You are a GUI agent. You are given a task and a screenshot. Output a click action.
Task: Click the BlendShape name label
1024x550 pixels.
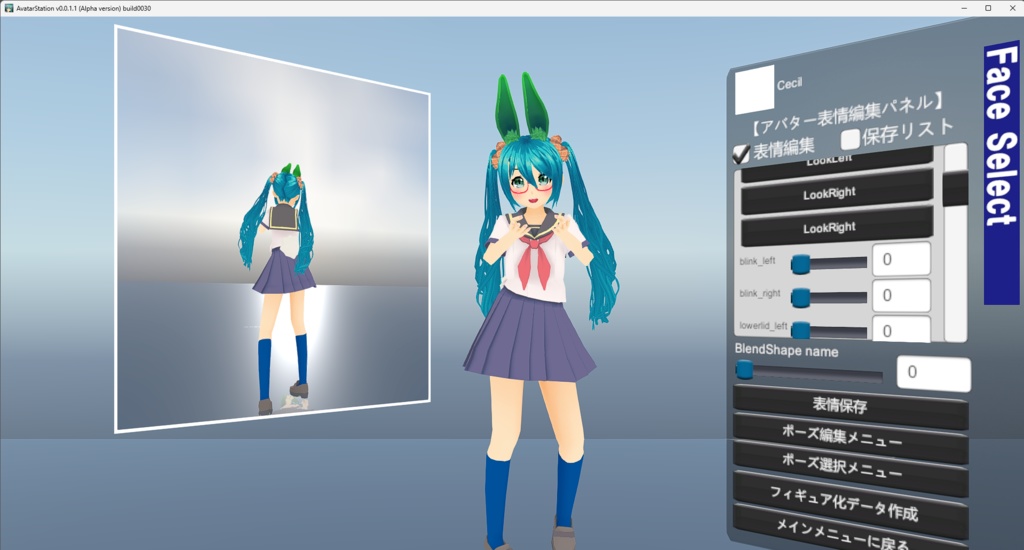coord(786,350)
